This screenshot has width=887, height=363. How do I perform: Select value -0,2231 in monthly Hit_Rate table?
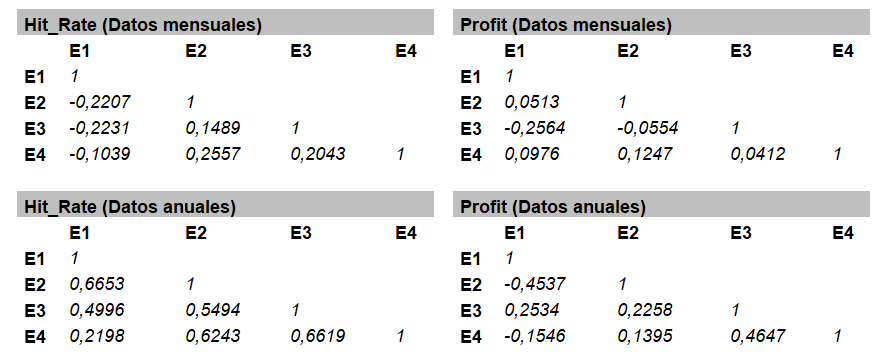pyautogui.click(x=100, y=128)
